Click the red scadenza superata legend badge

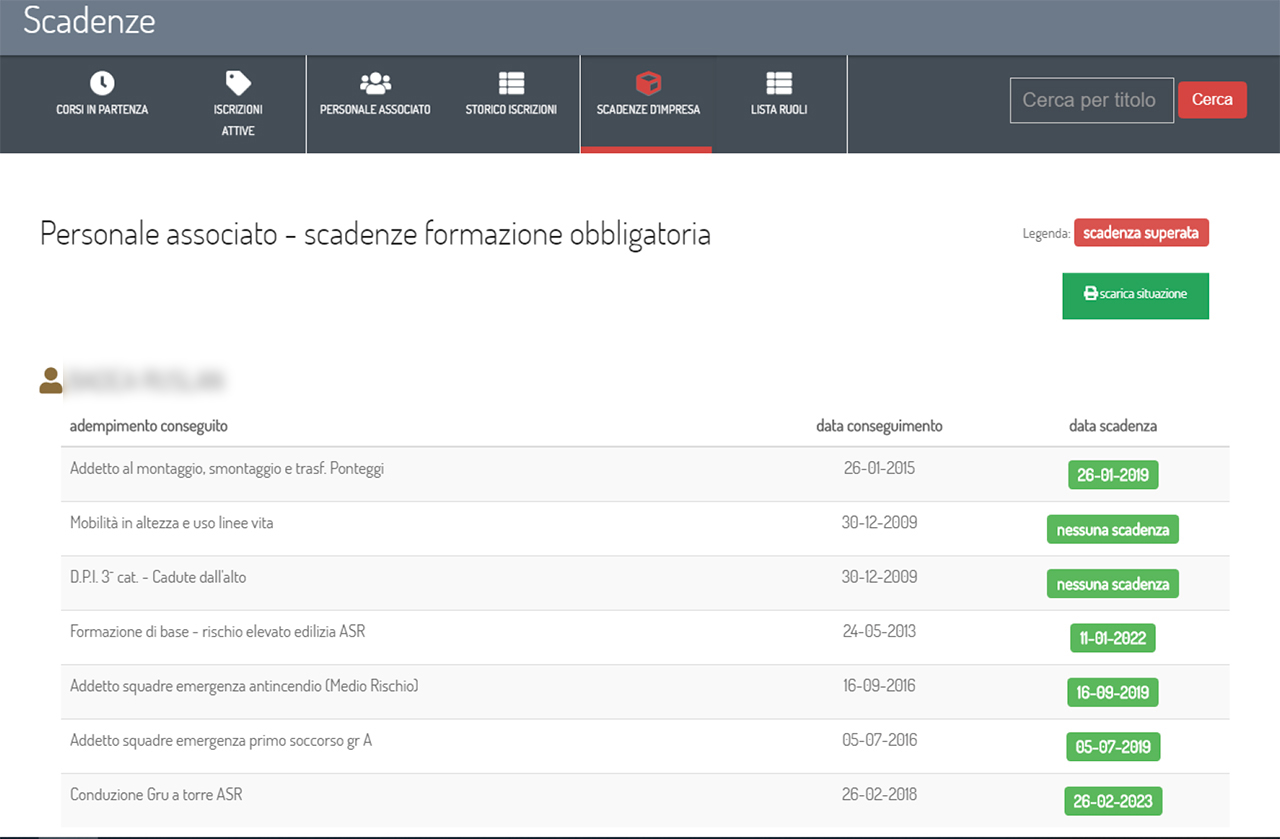[x=1141, y=233]
